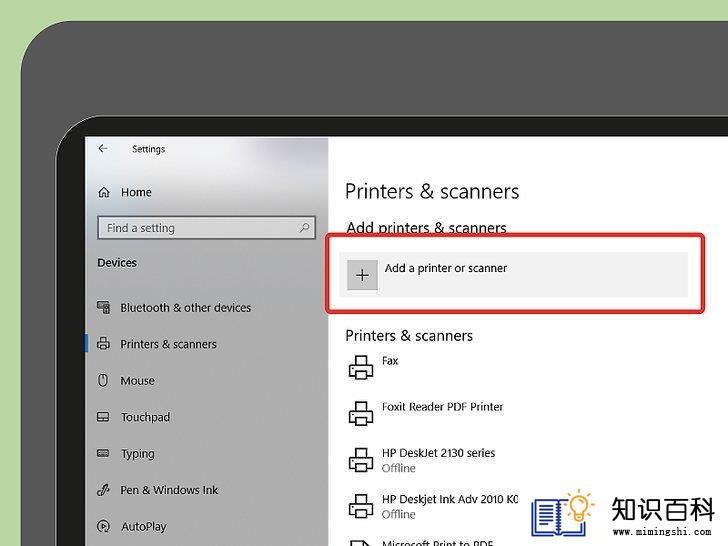Click the Pen & Windows Ink icon
Image resolution: width=728 pixels, height=546 pixels.
[x=103, y=490]
